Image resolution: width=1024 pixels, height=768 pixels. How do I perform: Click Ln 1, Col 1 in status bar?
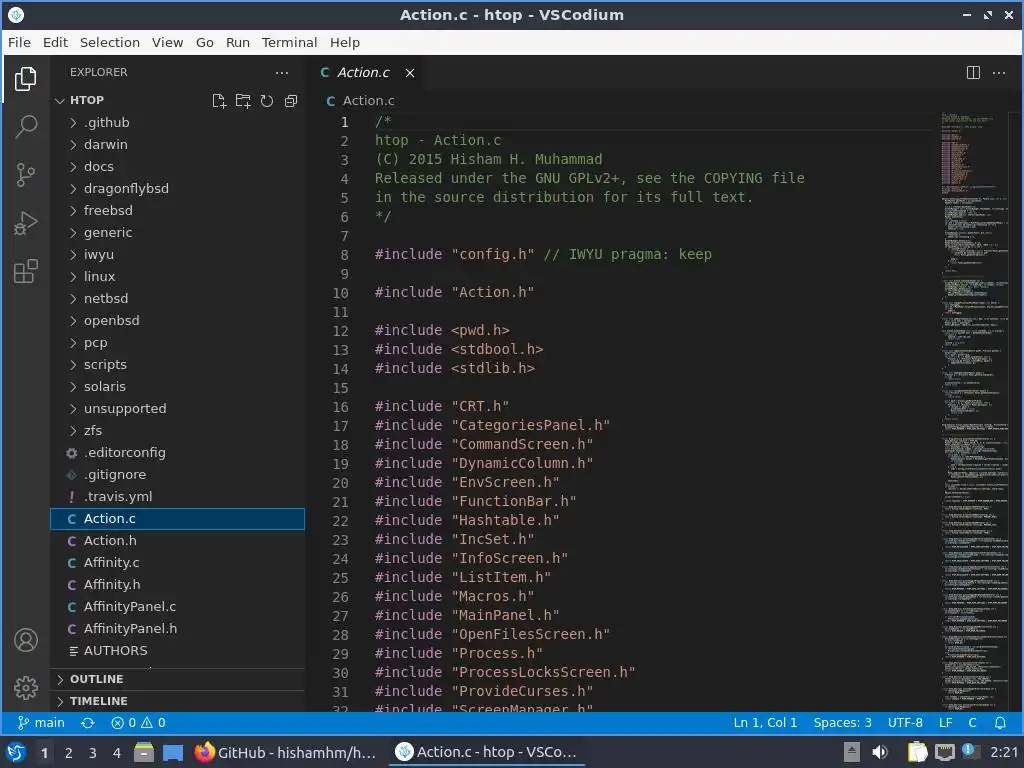point(765,723)
